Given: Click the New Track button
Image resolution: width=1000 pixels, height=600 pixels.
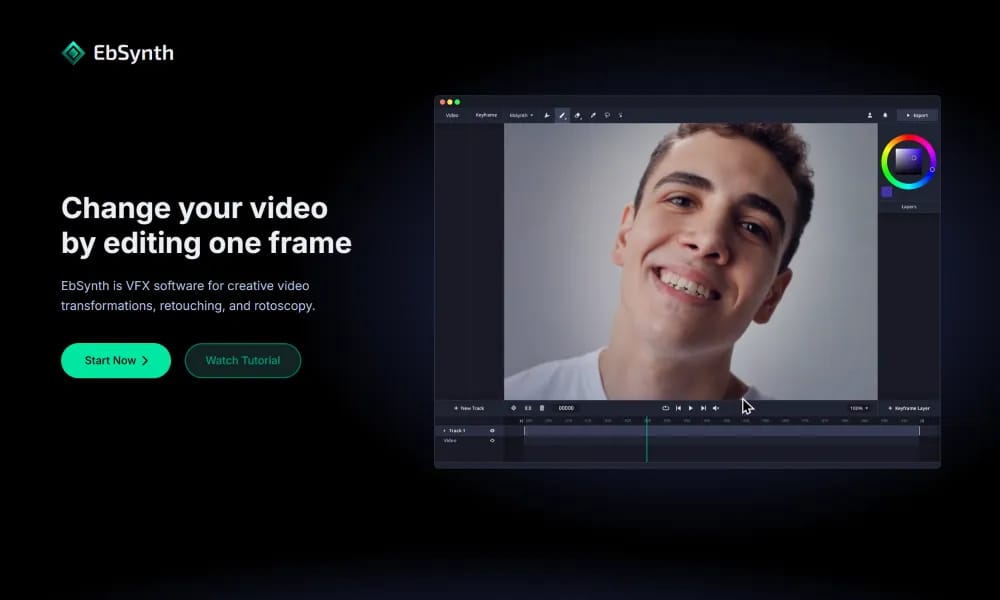Looking at the screenshot, I should [x=469, y=408].
